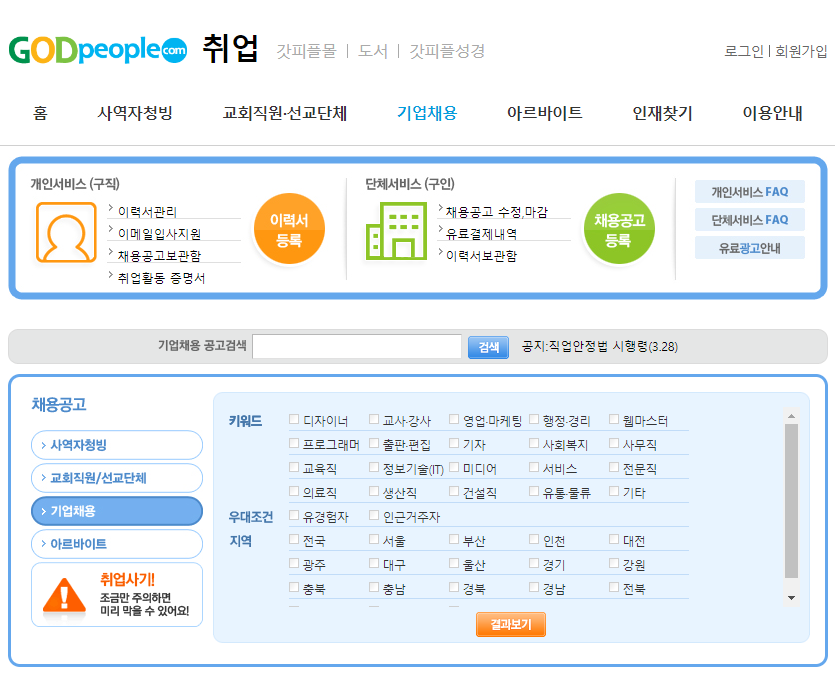Check the 교사·강사 keyword checkbox
835x673 pixels.
coord(374,419)
